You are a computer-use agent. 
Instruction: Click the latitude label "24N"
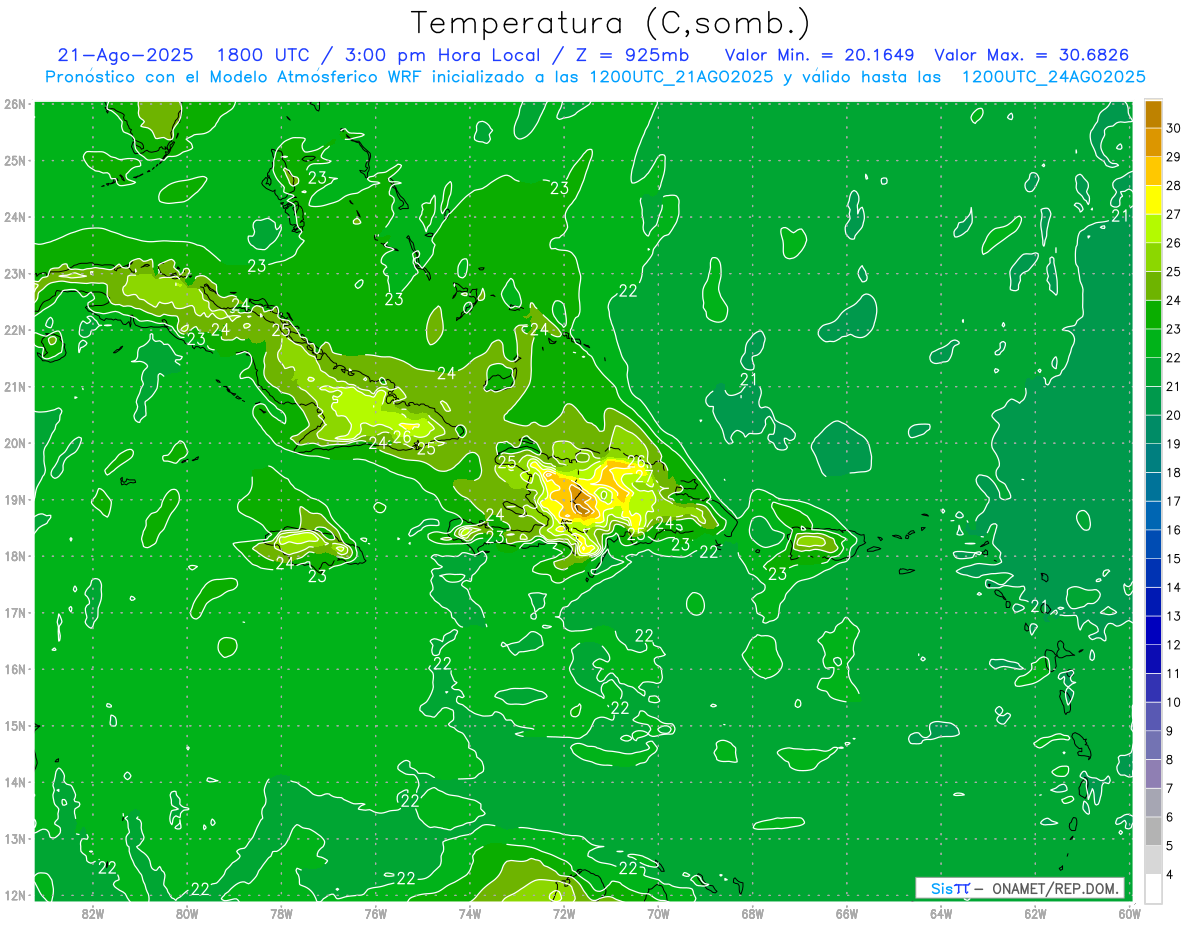(15, 217)
